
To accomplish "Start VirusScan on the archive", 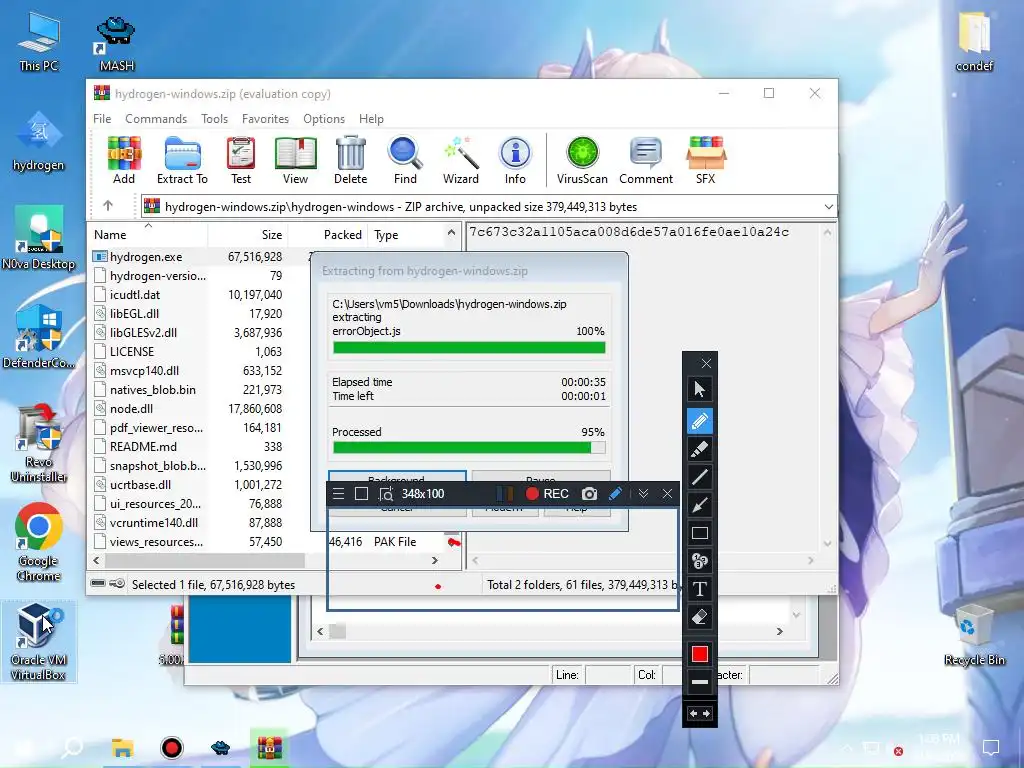I will (582, 160).
